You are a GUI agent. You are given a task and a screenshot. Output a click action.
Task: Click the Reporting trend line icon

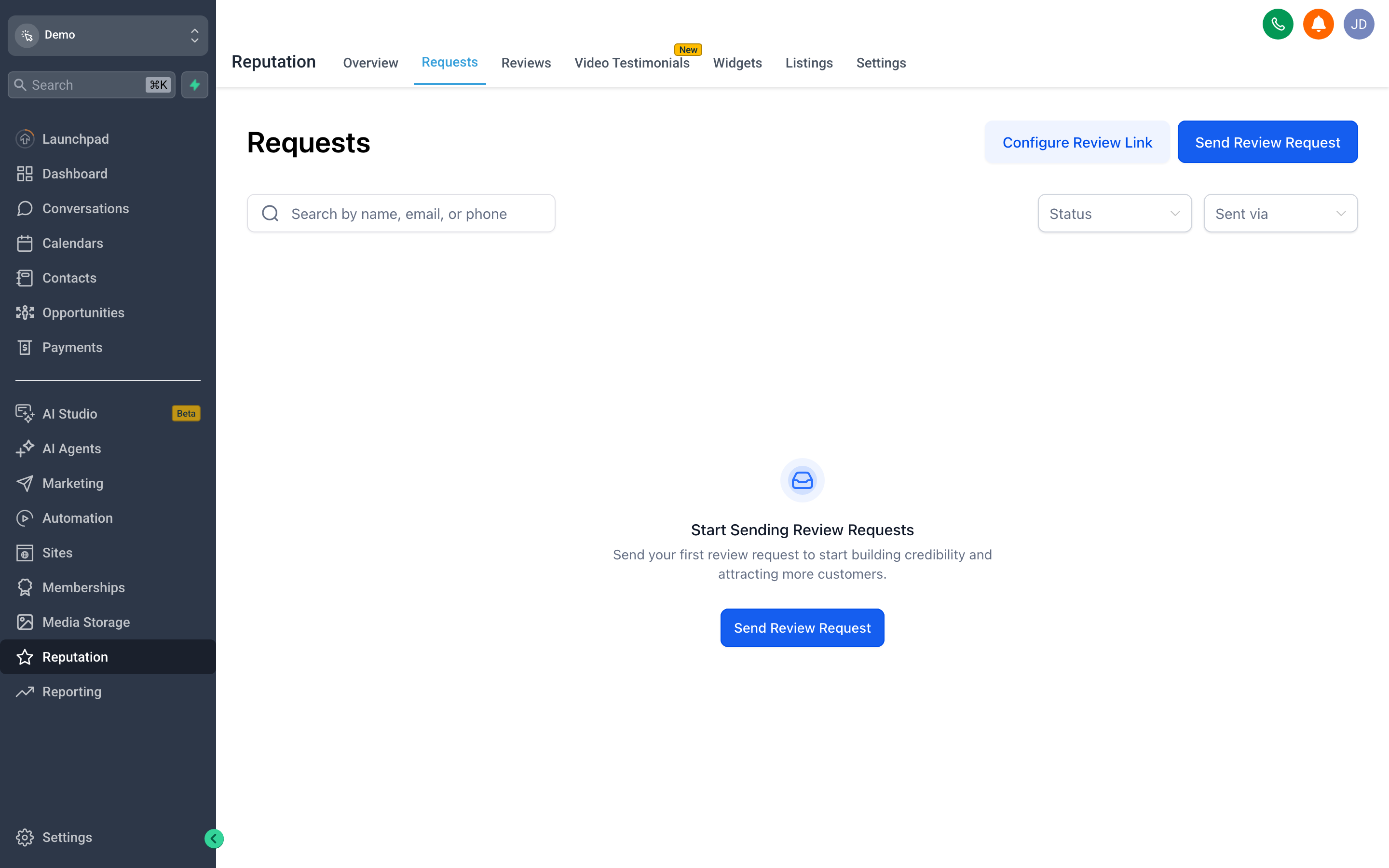(x=25, y=692)
